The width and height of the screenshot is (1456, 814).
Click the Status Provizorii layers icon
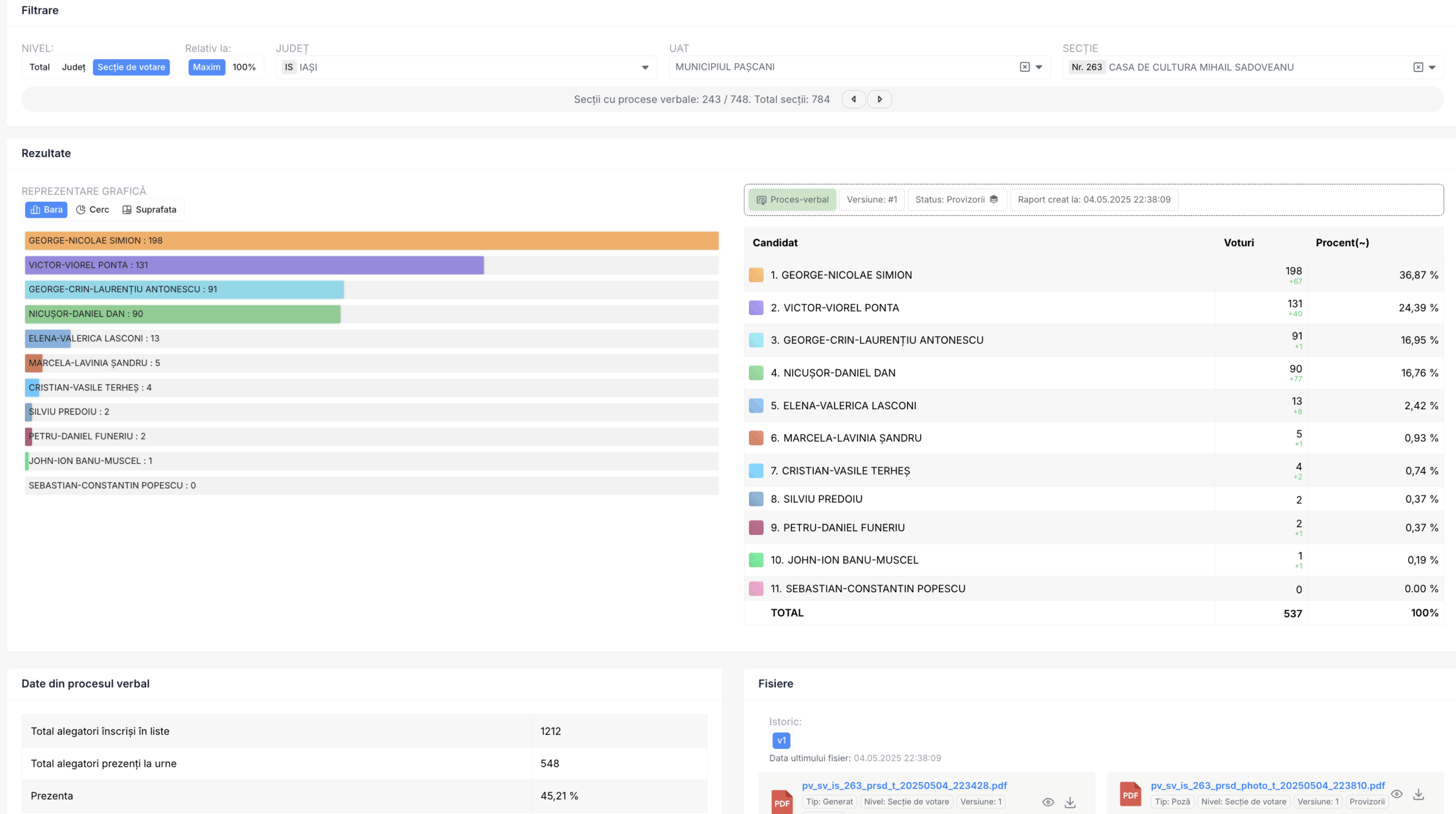(994, 200)
